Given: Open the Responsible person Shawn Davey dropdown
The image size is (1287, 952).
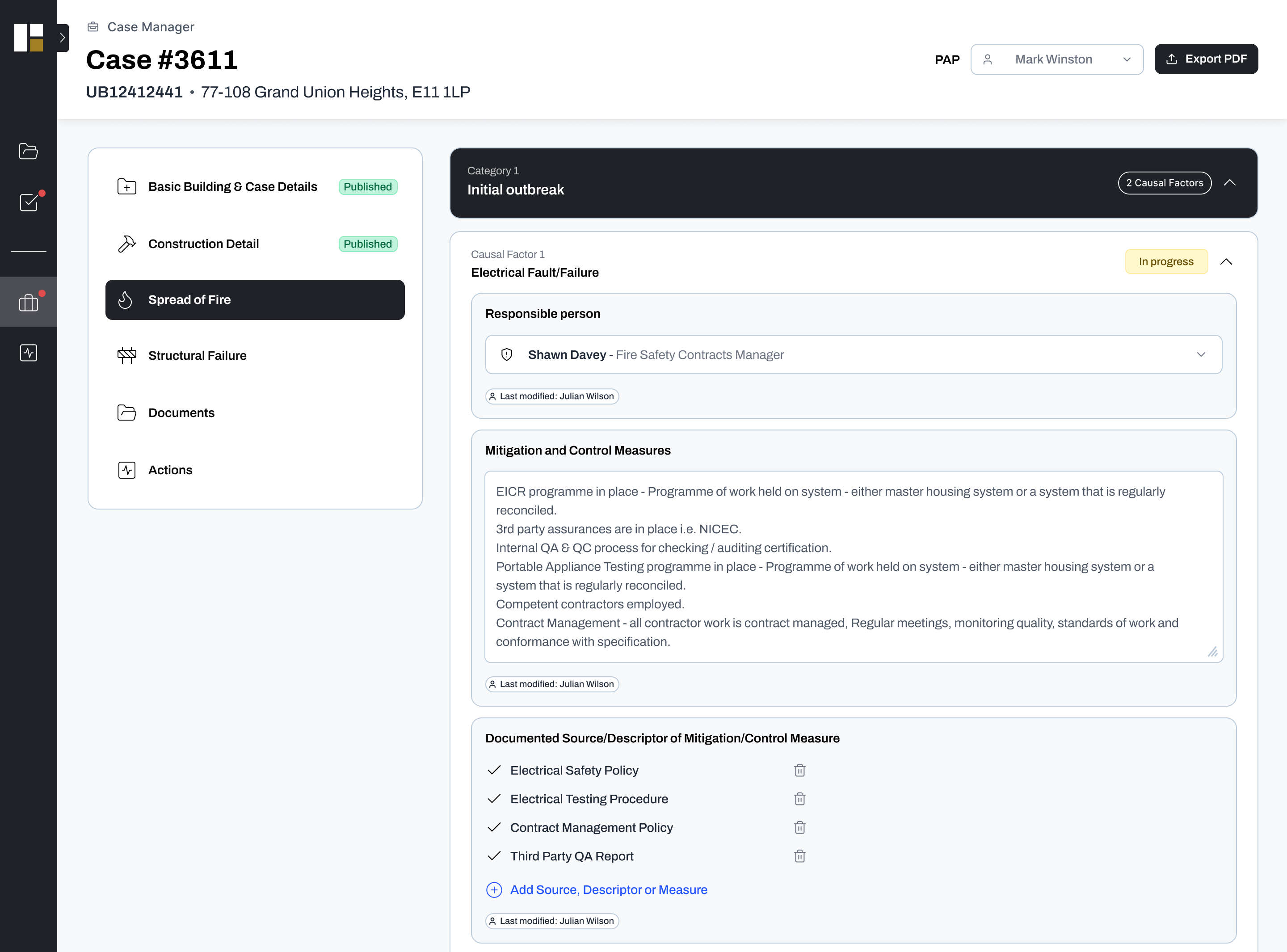Looking at the screenshot, I should [x=853, y=354].
